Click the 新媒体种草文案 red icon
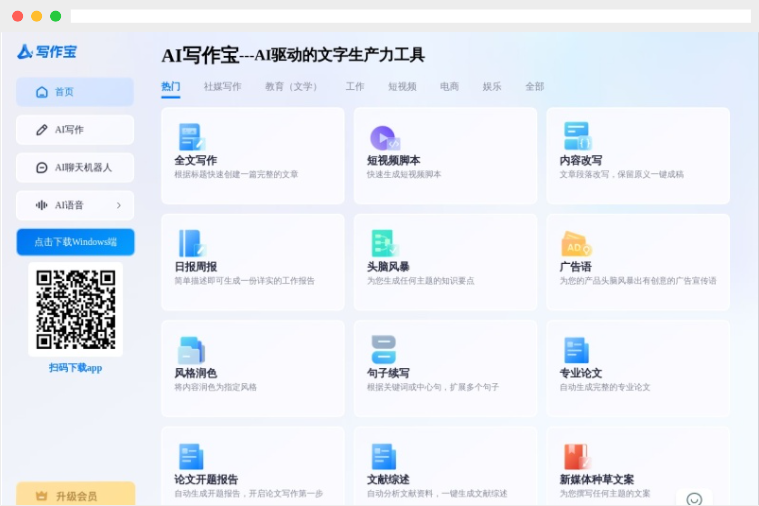The height and width of the screenshot is (506, 759). click(x=577, y=457)
